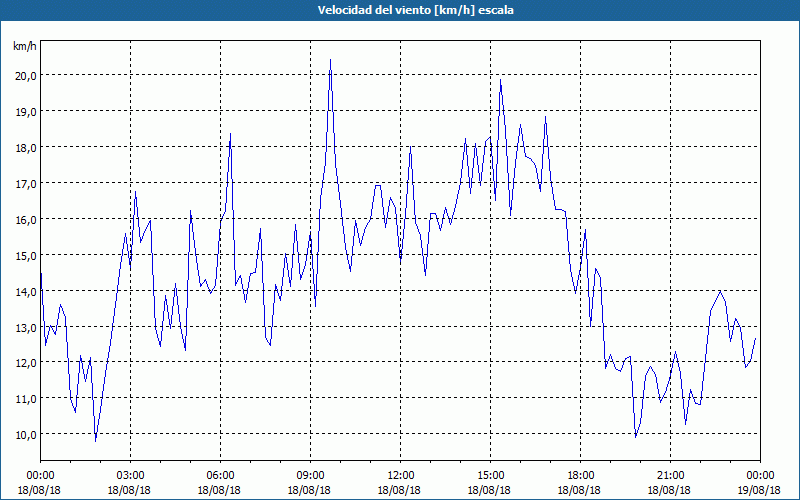Click the '19/08/18' date label
The height and width of the screenshot is (500, 800).
(x=759, y=490)
